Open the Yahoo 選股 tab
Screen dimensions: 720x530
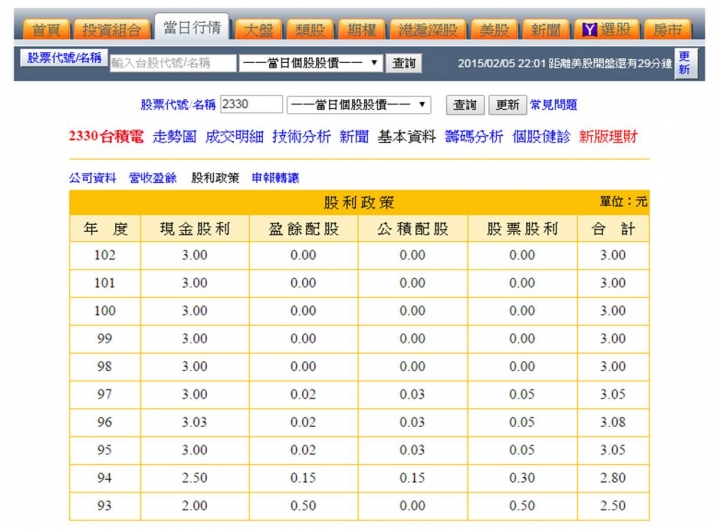[x=607, y=30]
